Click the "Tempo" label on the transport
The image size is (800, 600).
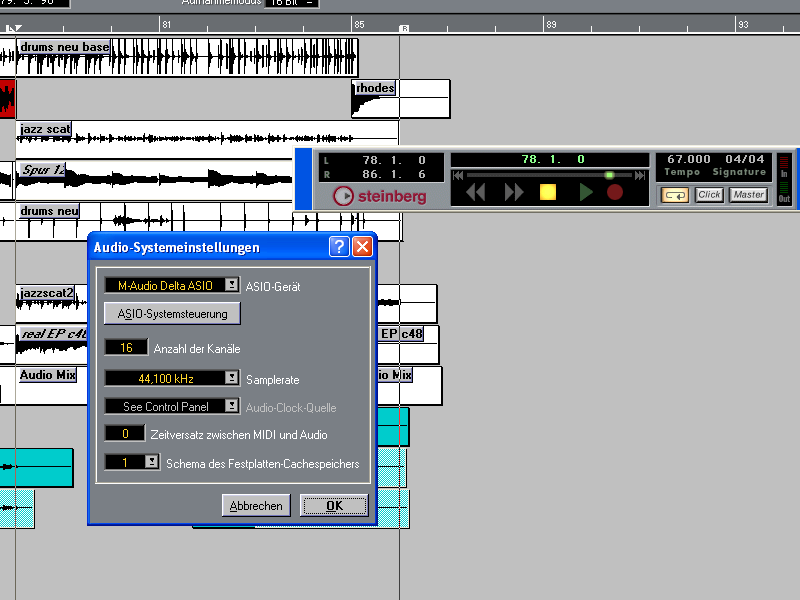click(x=682, y=172)
